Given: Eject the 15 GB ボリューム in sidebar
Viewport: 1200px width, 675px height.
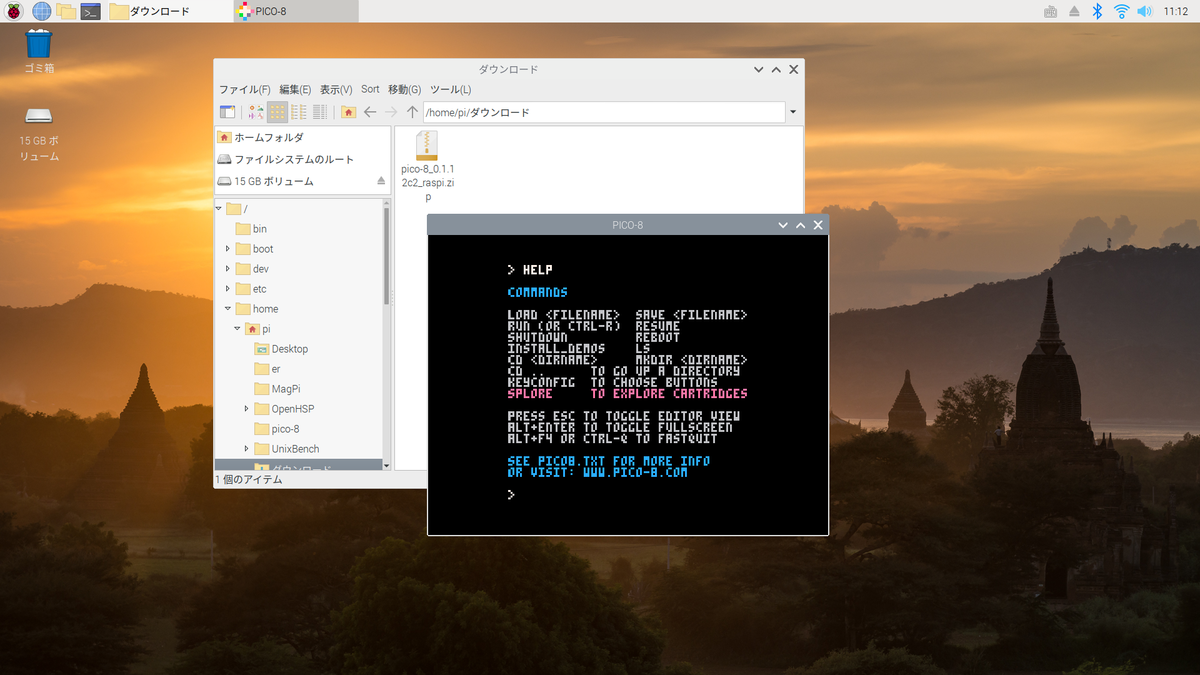Looking at the screenshot, I should coord(381,181).
